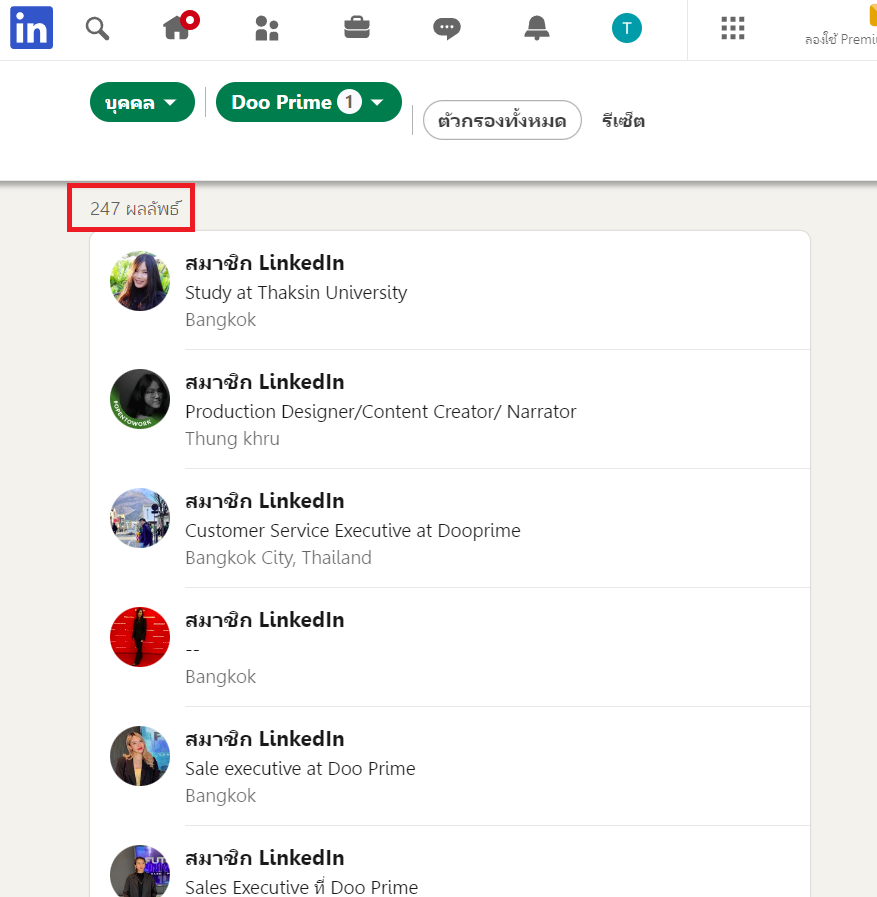This screenshot has height=897, width=877.
Task: Click the red profile photo thumbnail
Action: (x=140, y=637)
